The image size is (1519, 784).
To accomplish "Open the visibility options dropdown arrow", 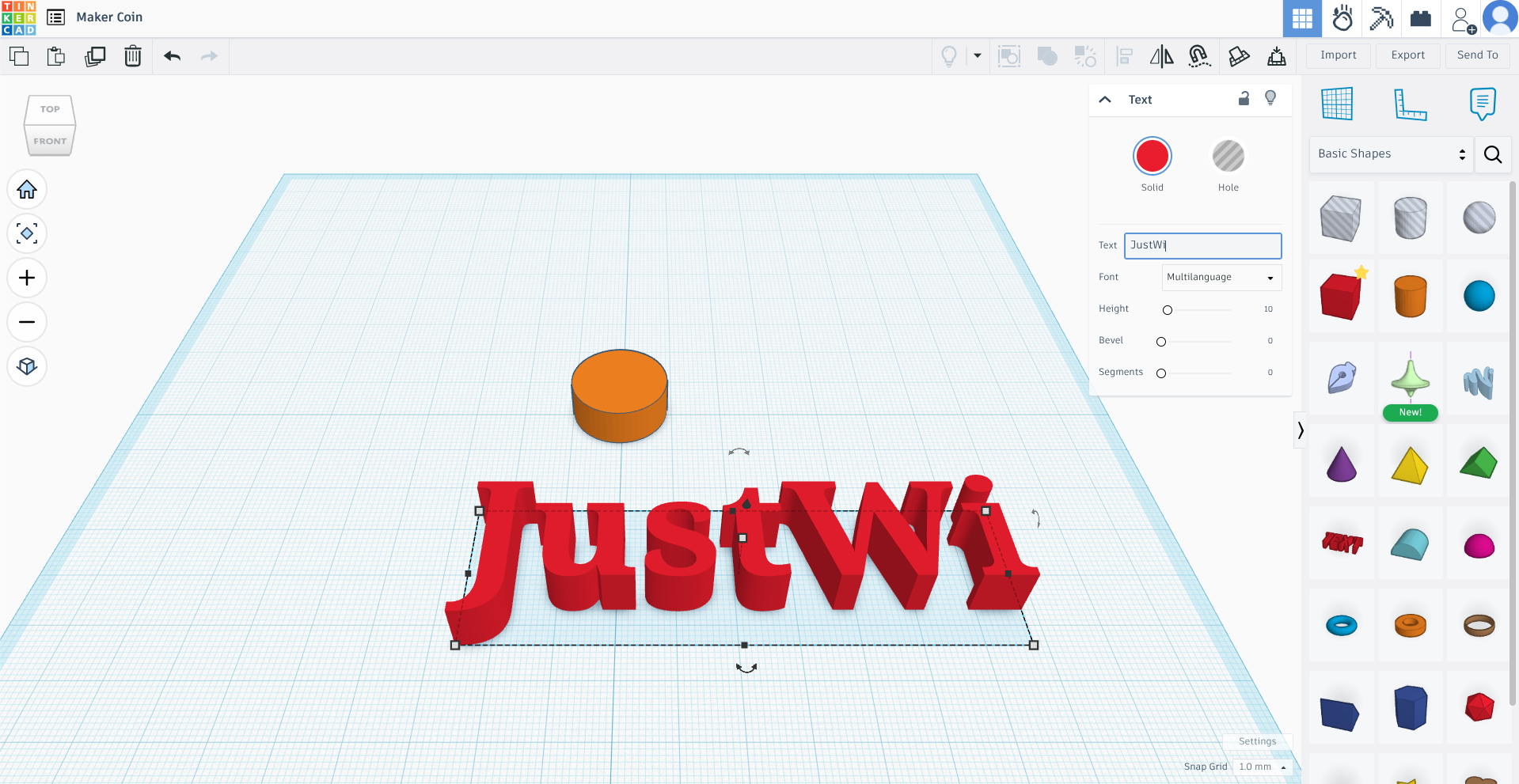I will point(978,56).
